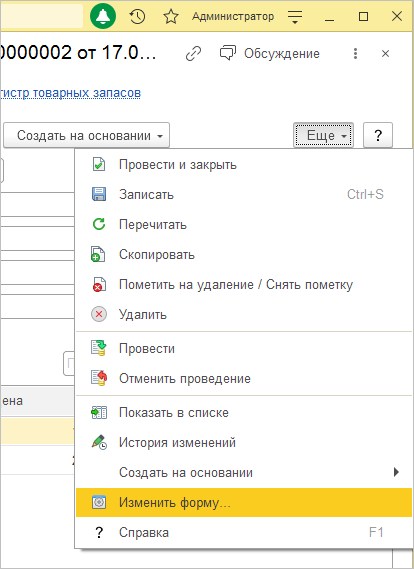Click Провести in the menu
414x569 pixels.
tap(244, 349)
